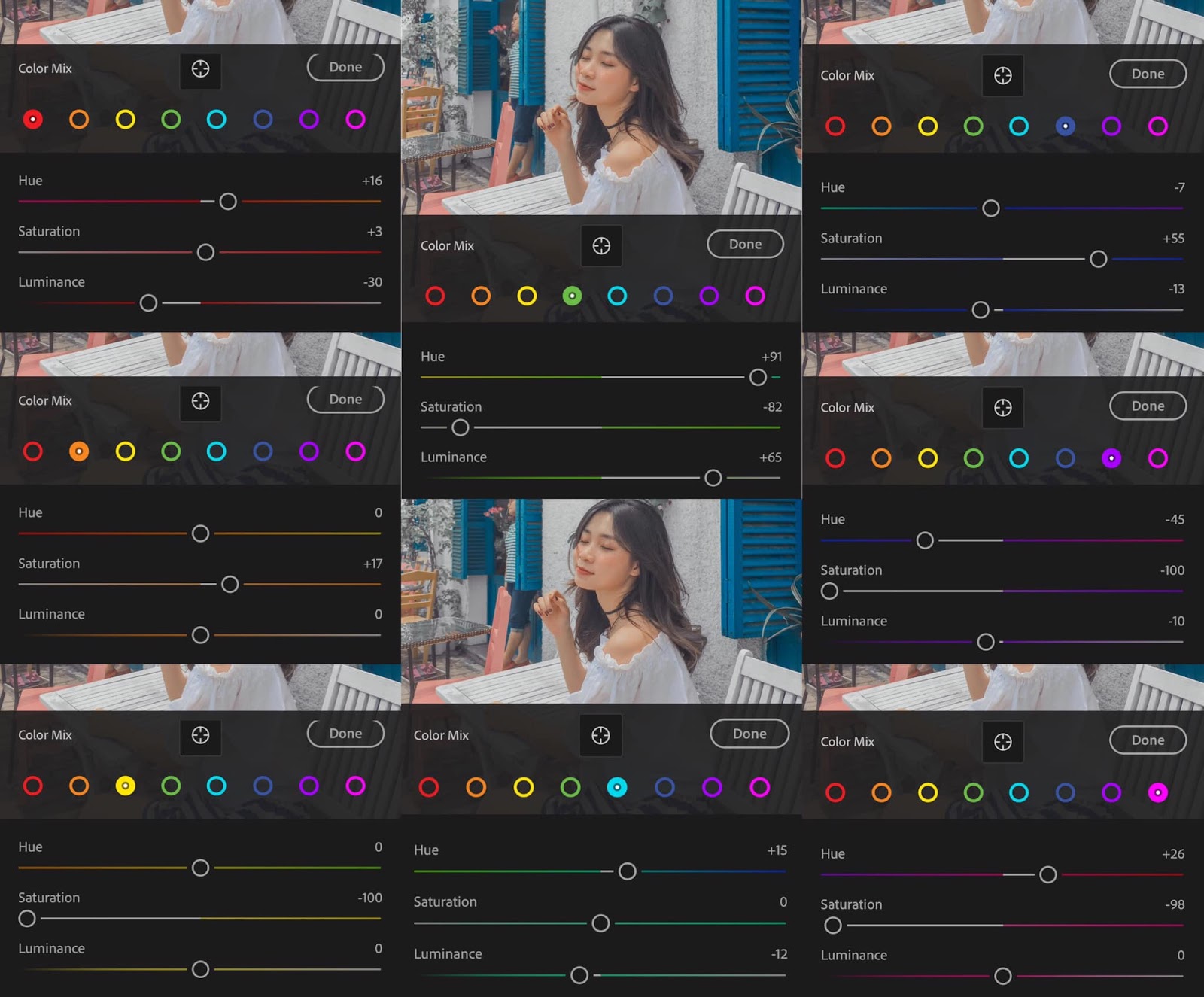
Task: Tap the upper center portrait photo
Action: (x=601, y=108)
